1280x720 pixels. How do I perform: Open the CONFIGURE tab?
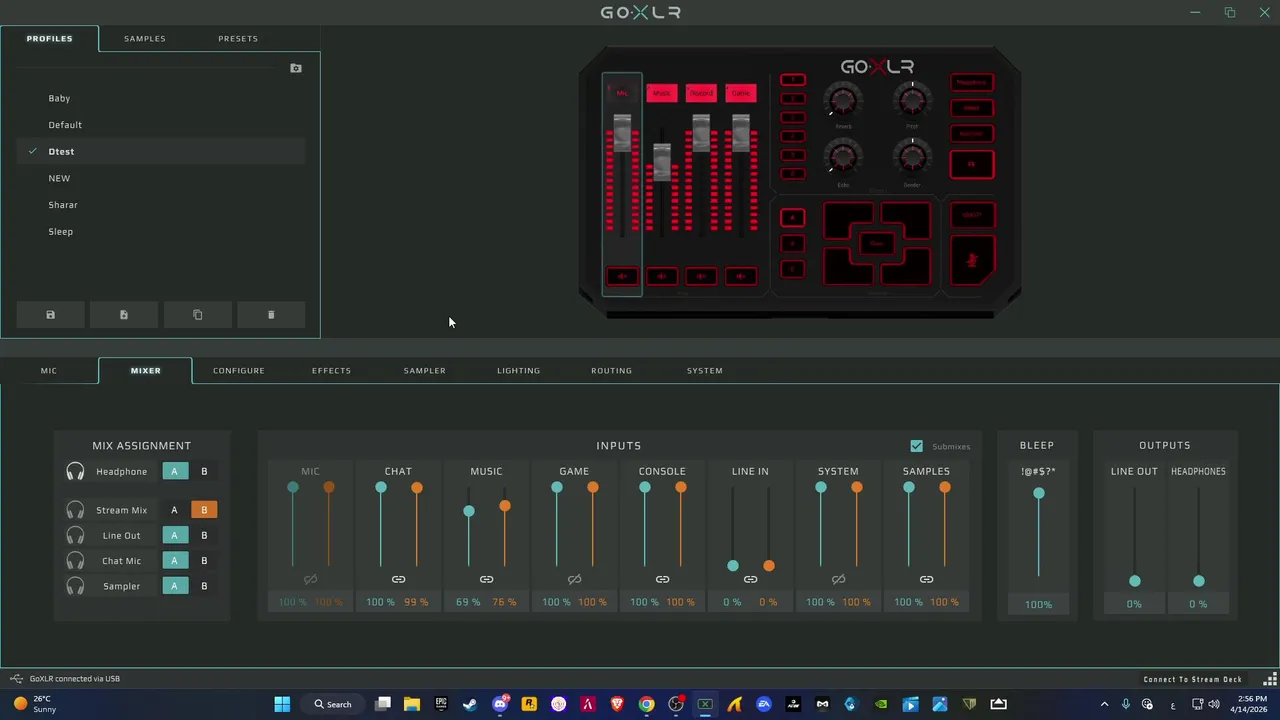coord(239,370)
